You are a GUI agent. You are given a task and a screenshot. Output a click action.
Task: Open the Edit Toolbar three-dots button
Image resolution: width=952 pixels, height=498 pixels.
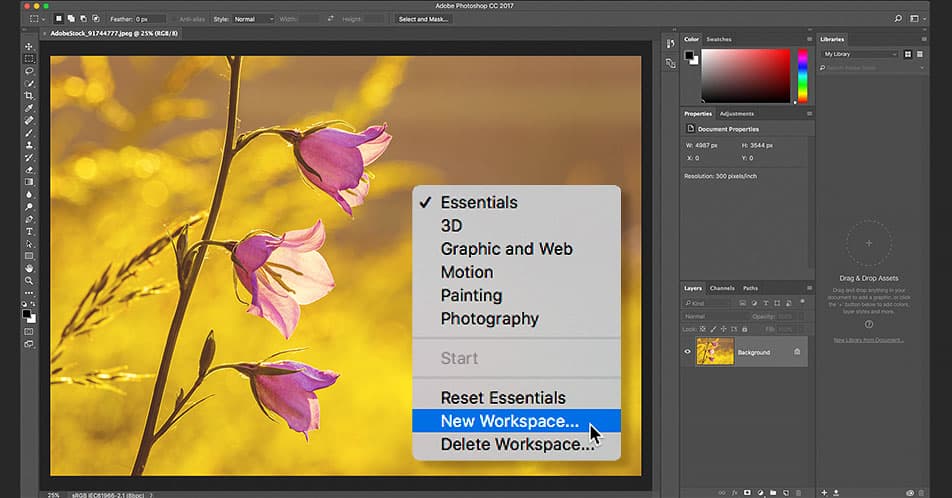pos(29,293)
